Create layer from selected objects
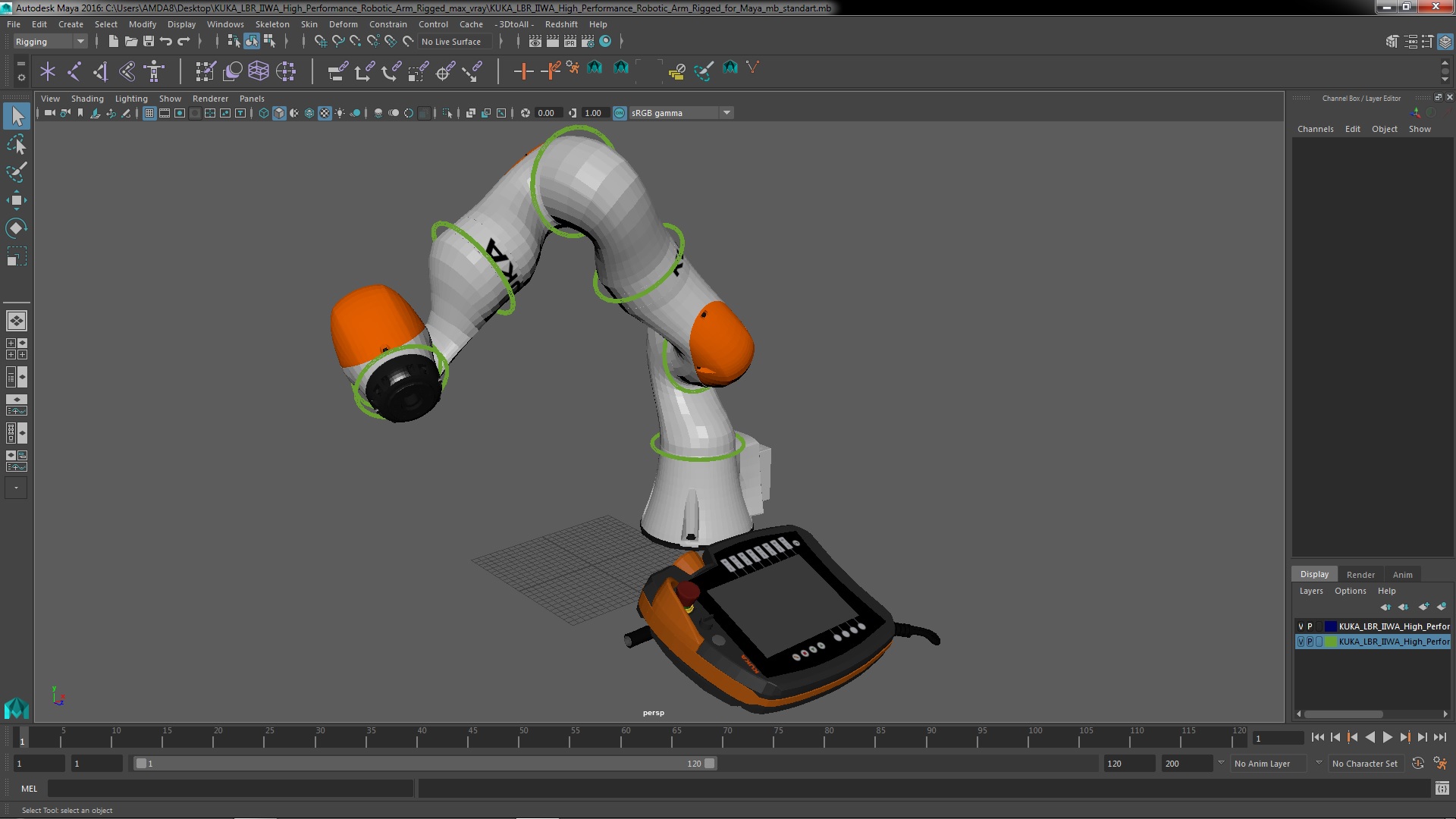1456x819 pixels. pyautogui.click(x=1442, y=607)
